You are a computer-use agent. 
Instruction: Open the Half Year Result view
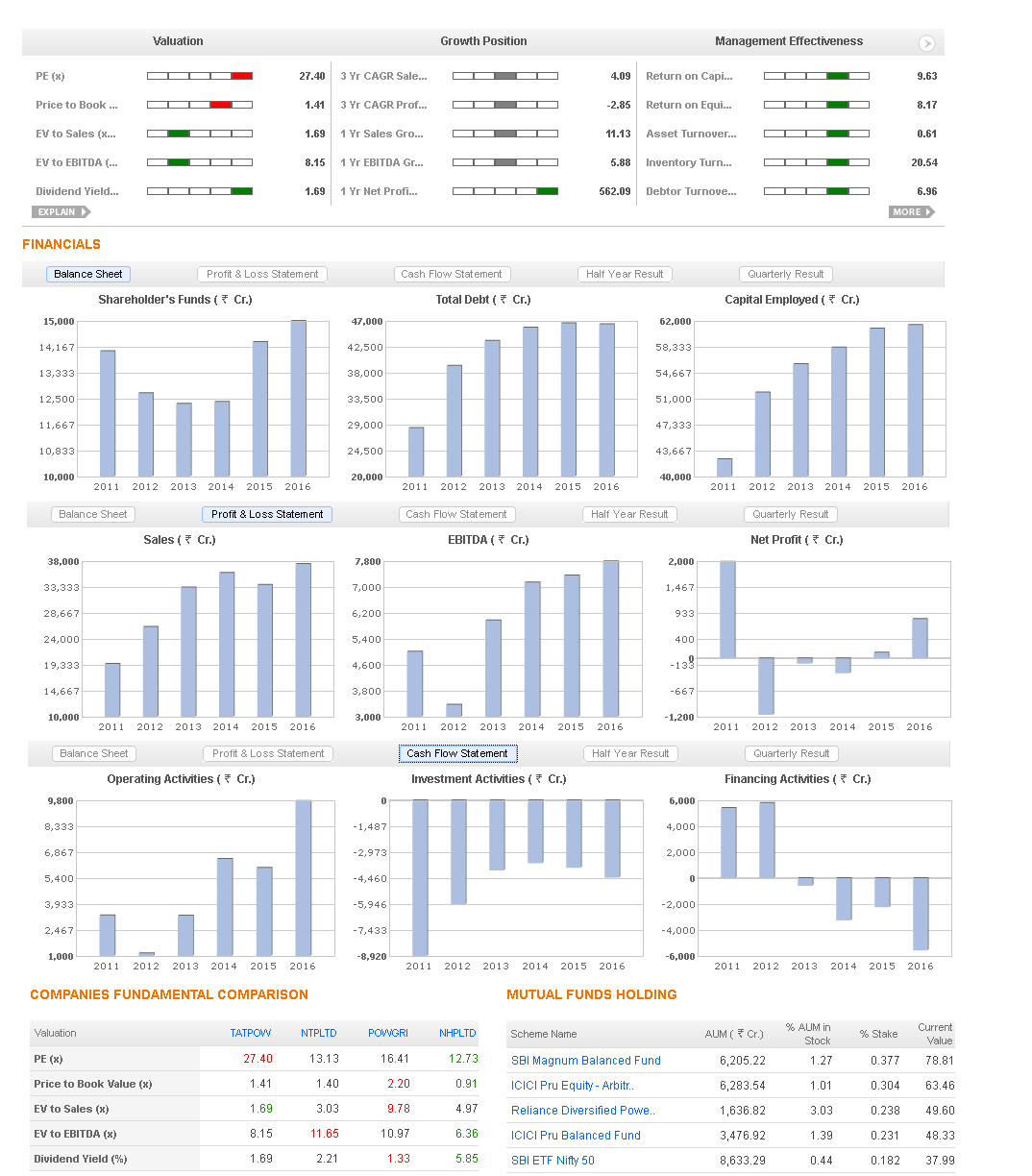pos(625,274)
